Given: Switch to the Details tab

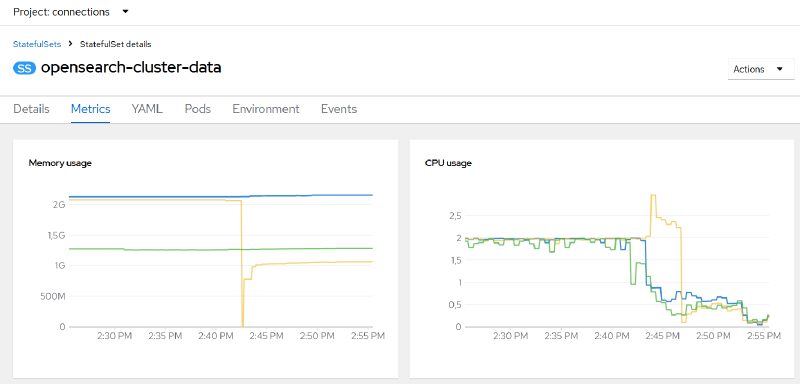Looking at the screenshot, I should [31, 109].
